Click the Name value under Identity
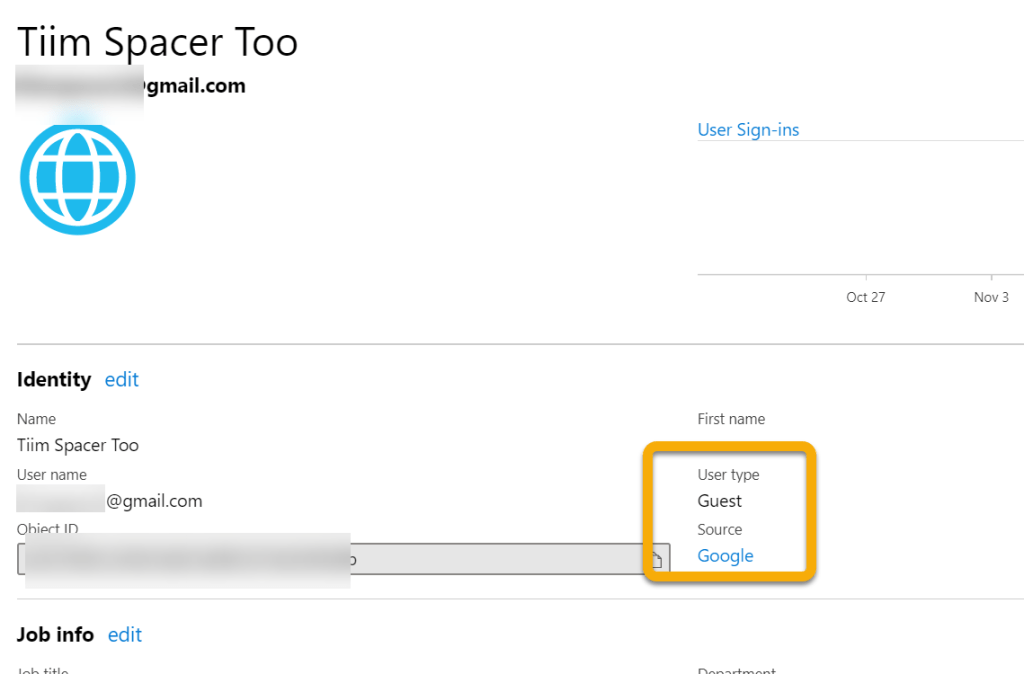This screenshot has width=1024, height=674. click(x=78, y=446)
